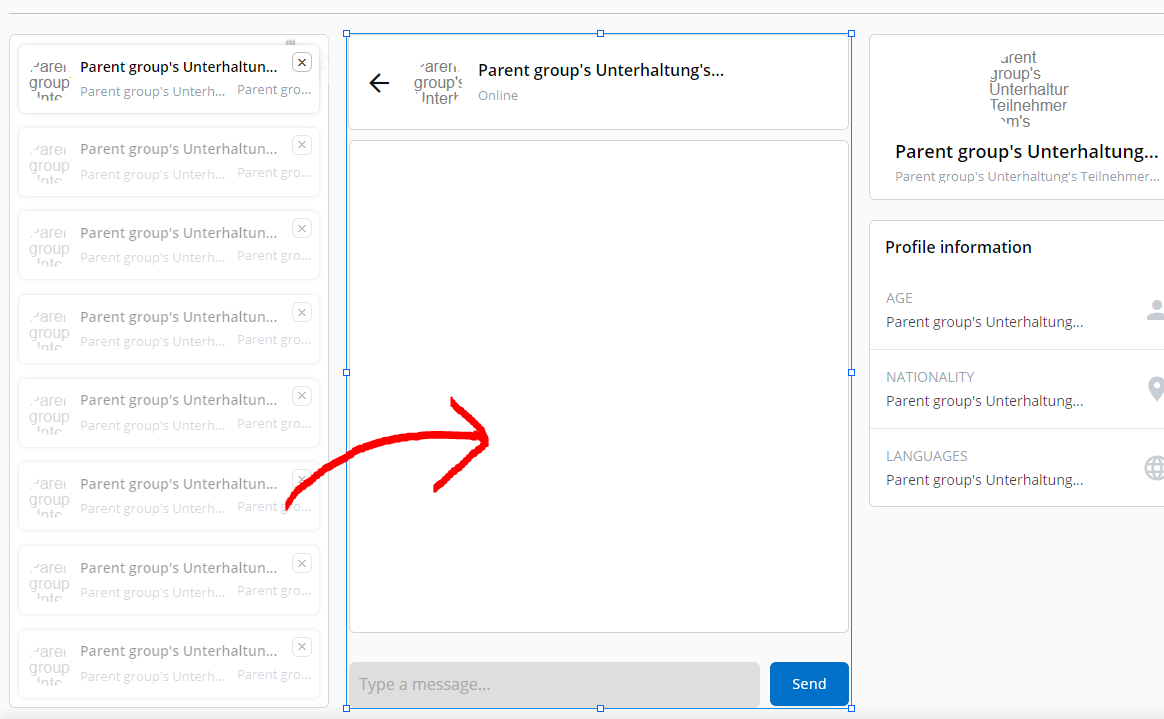Dismiss the last conversation card with its X
1164x719 pixels.
[302, 646]
